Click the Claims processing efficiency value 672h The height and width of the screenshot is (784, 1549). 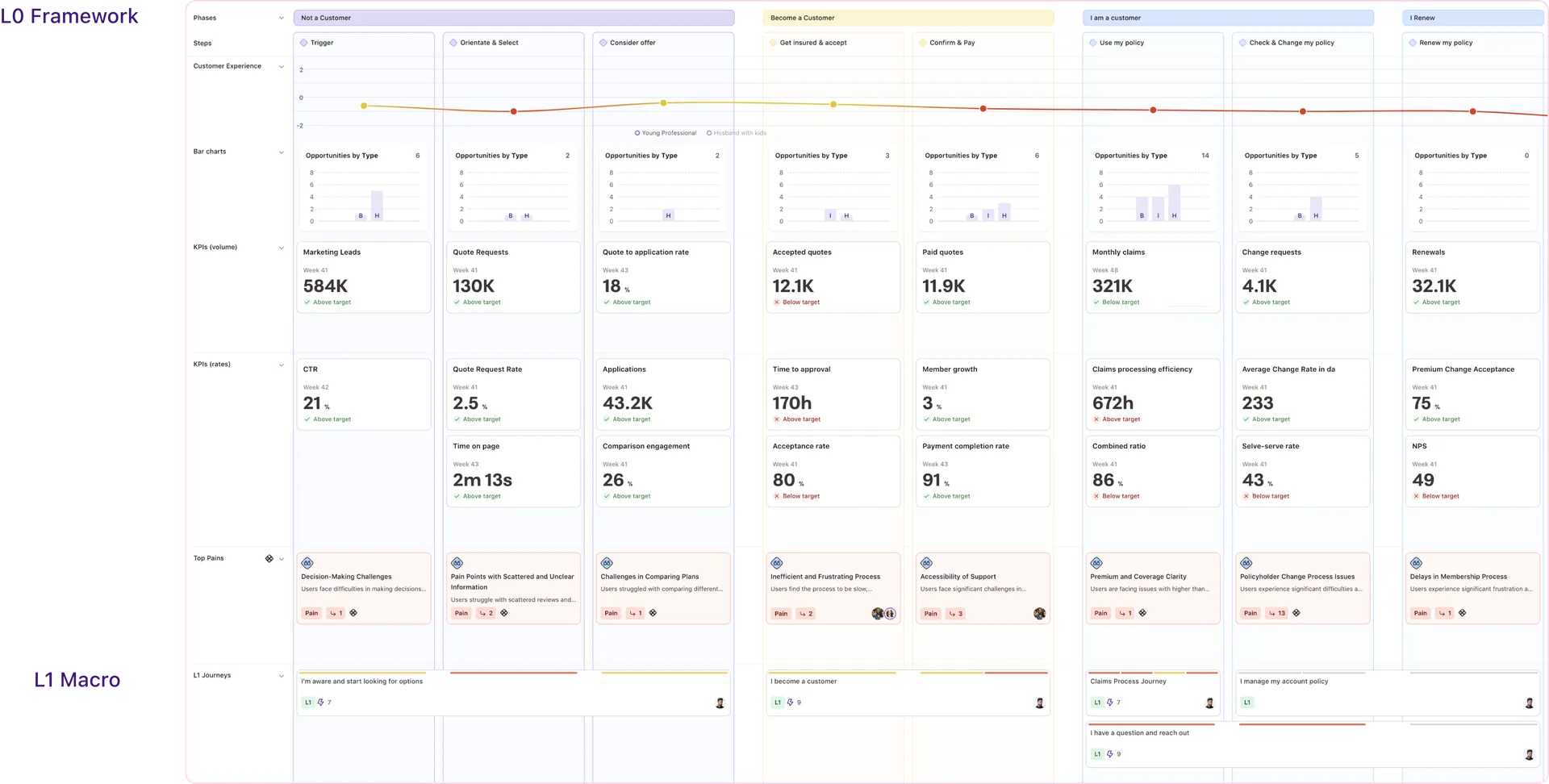tap(1113, 403)
